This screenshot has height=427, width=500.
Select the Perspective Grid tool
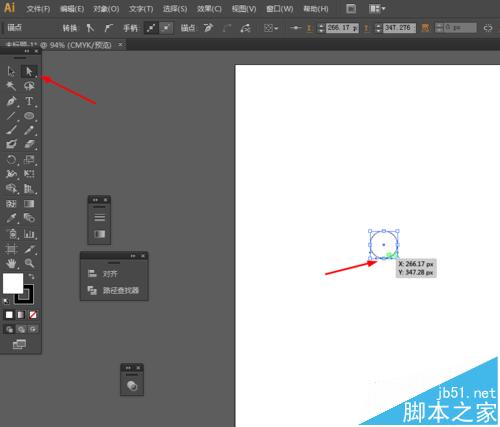29,188
